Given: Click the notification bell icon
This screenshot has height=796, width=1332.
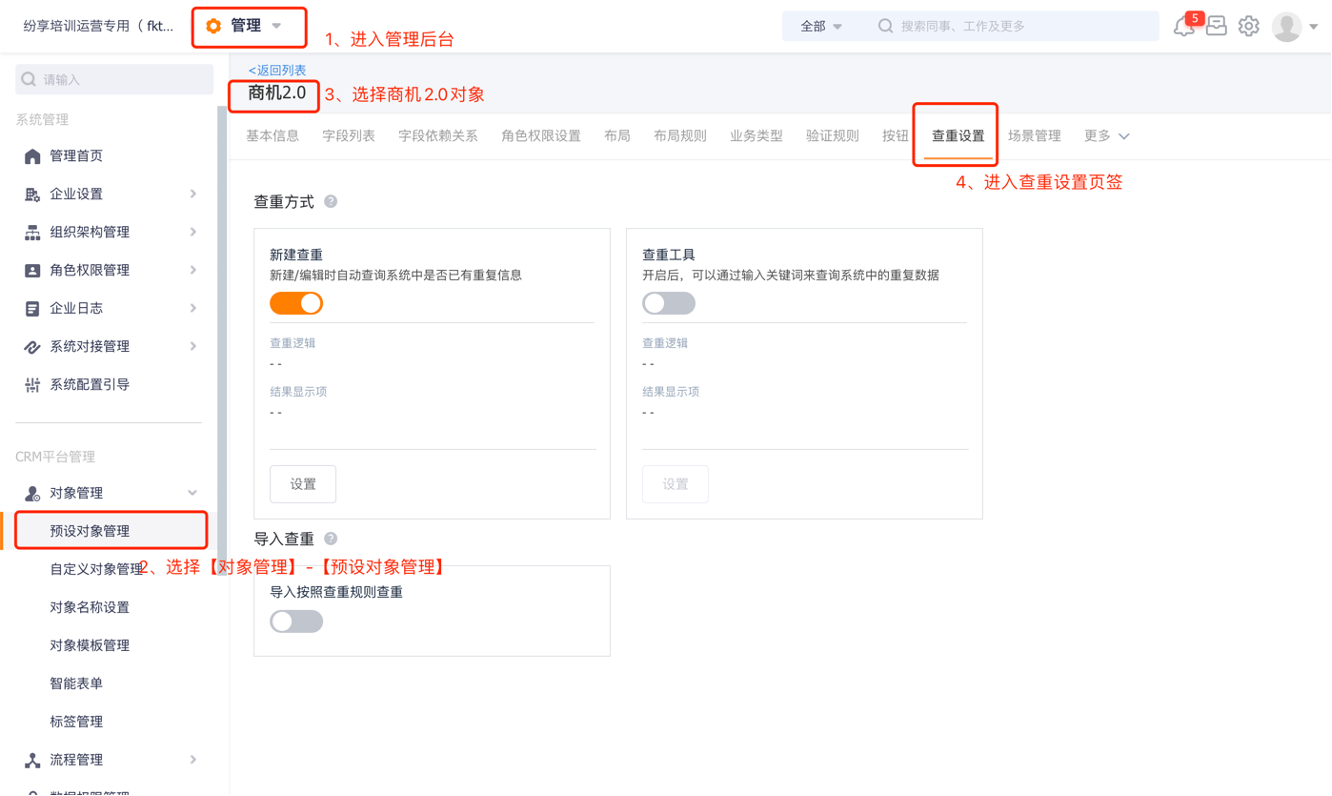Looking at the screenshot, I should (1184, 27).
